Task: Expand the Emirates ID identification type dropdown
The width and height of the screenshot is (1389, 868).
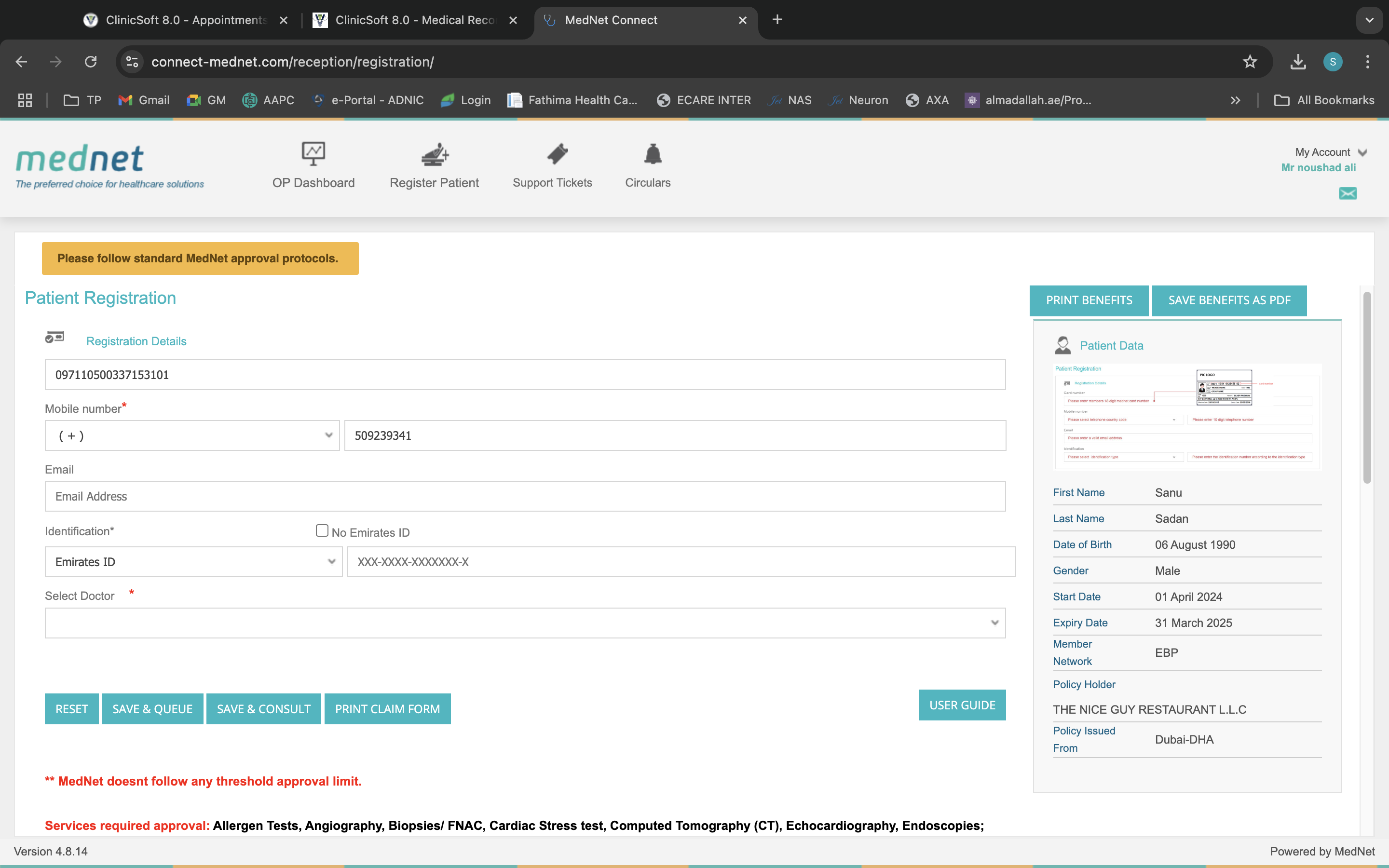Action: 193,562
